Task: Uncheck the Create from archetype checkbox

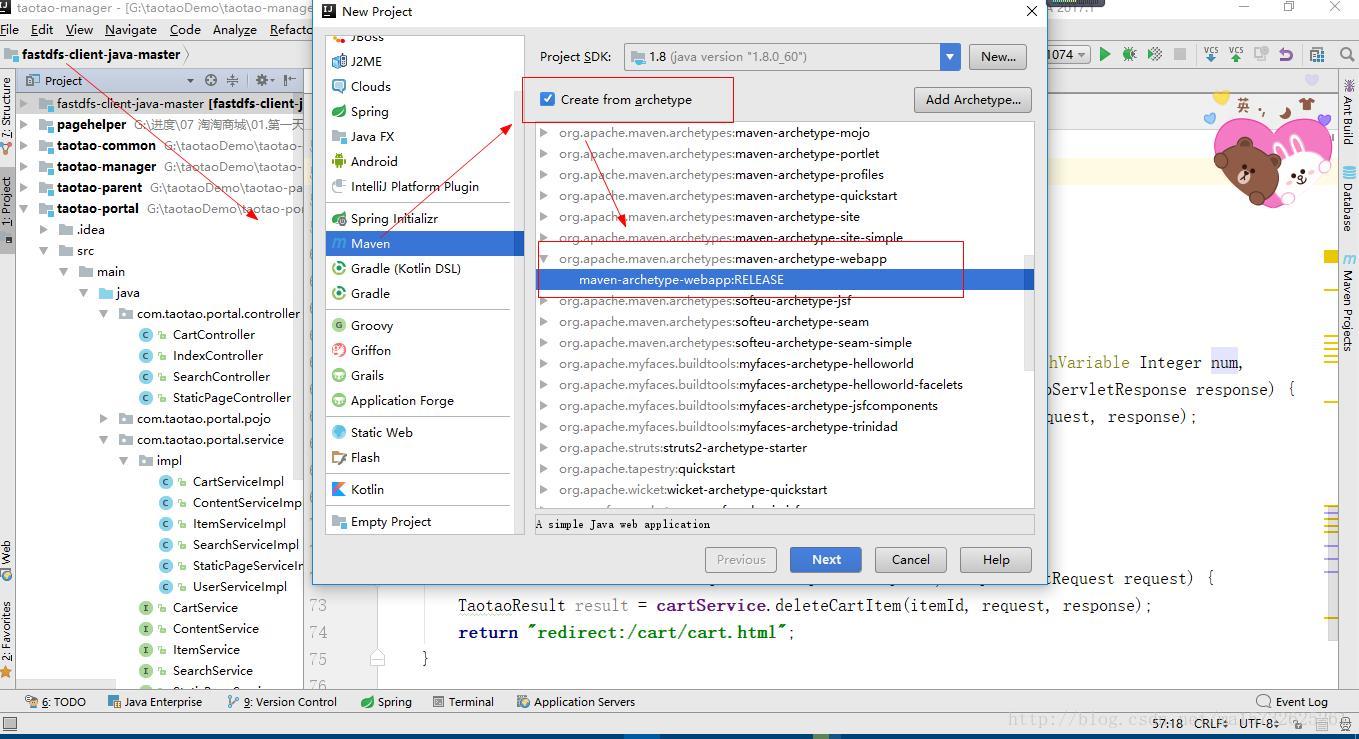Action: tap(547, 99)
